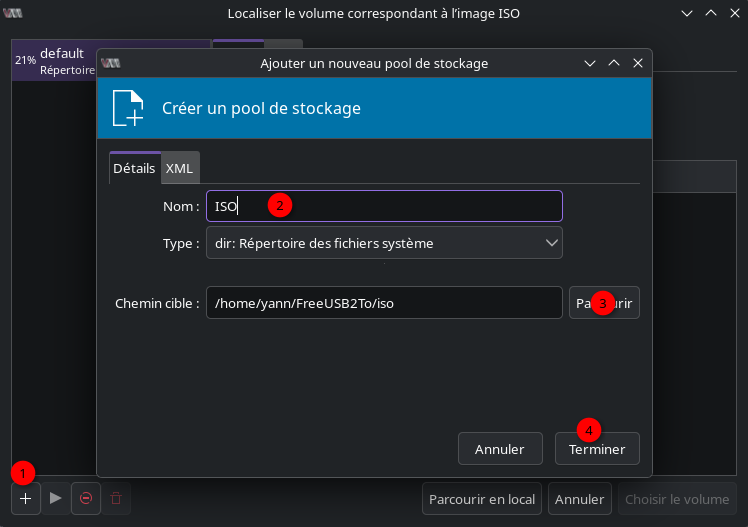Click the app icon in the main window title bar
This screenshot has height=527, width=748.
point(14,14)
